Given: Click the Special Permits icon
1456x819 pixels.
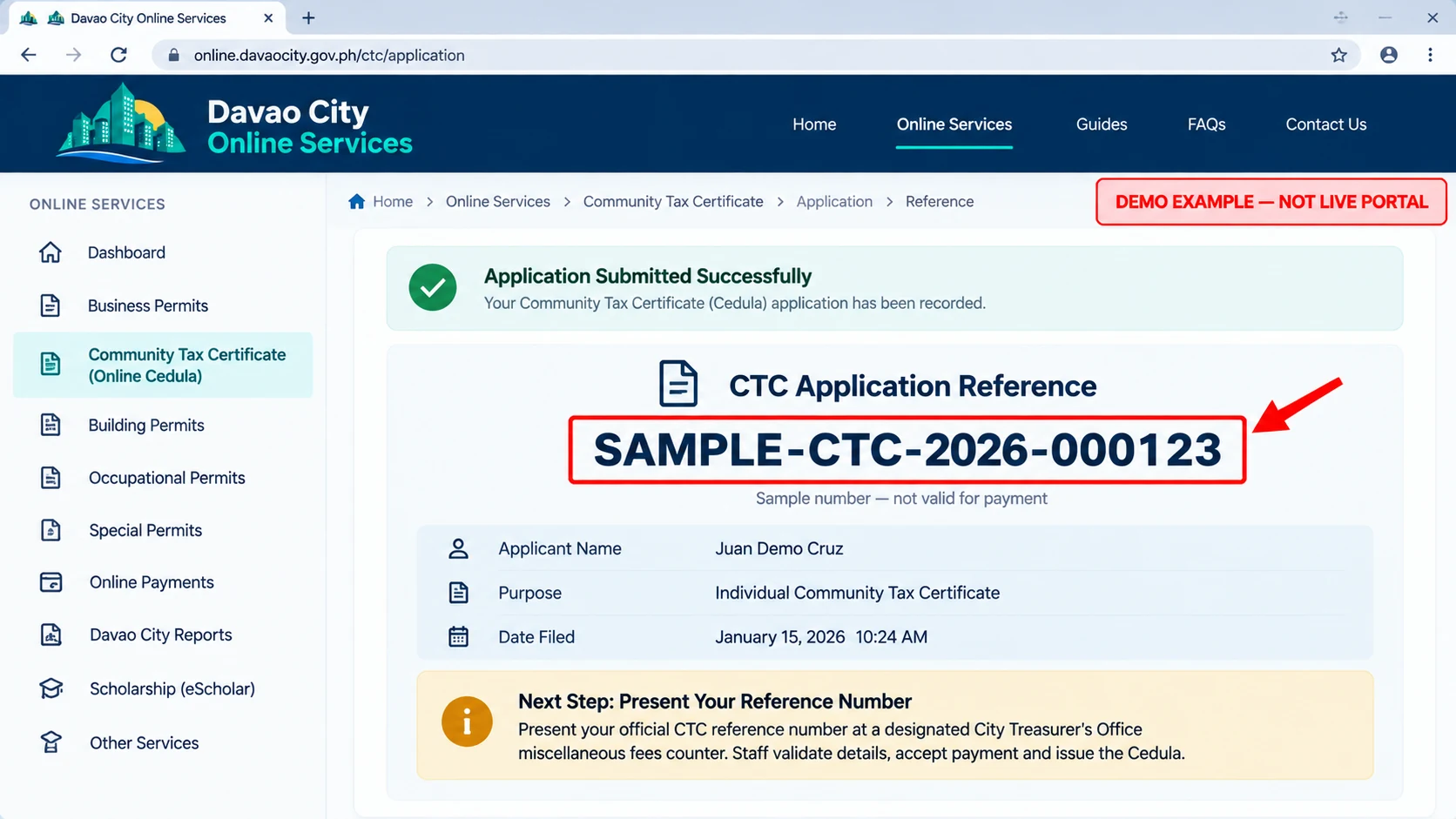Looking at the screenshot, I should 51,530.
